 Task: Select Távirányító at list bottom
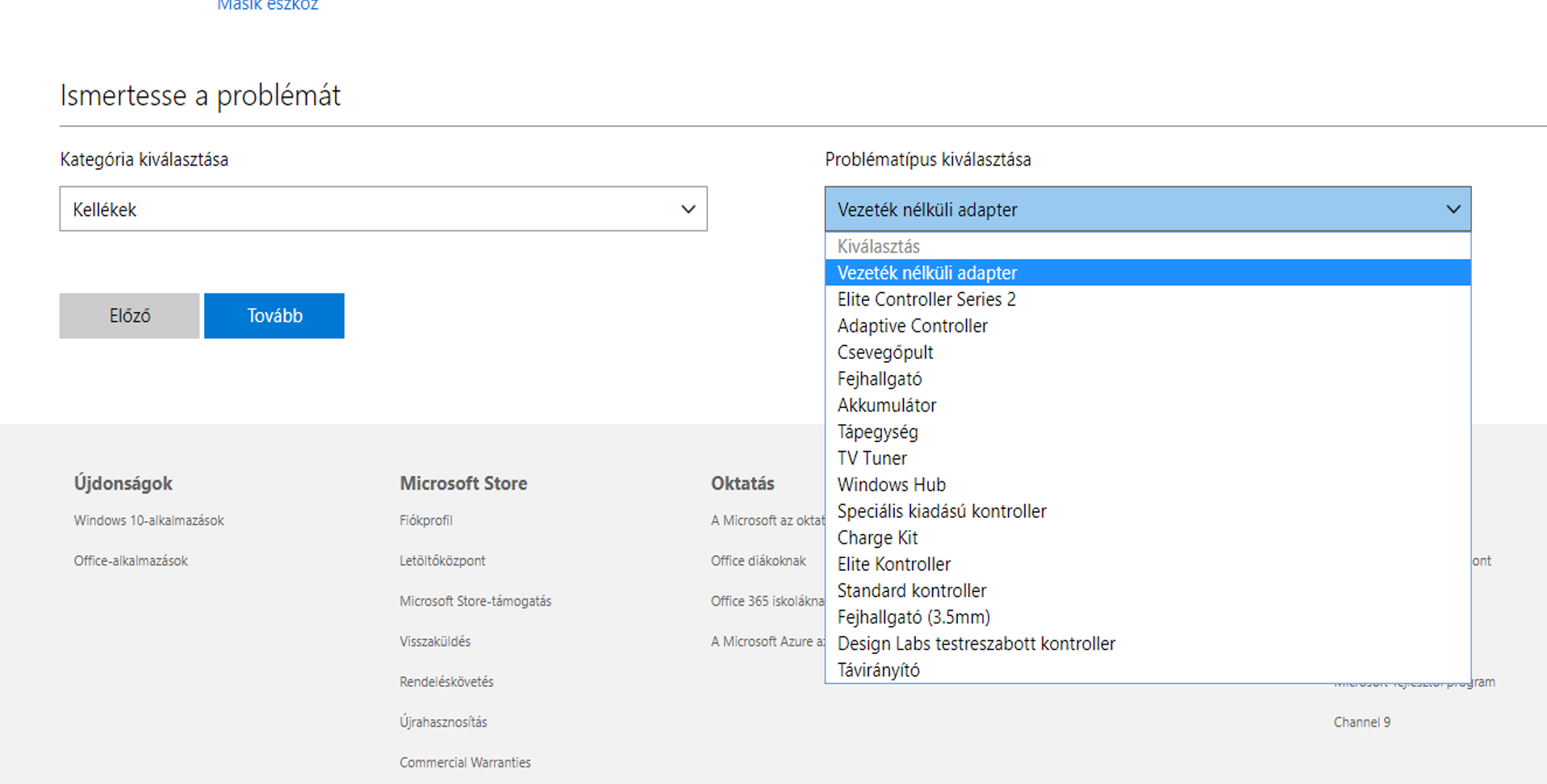pos(878,670)
